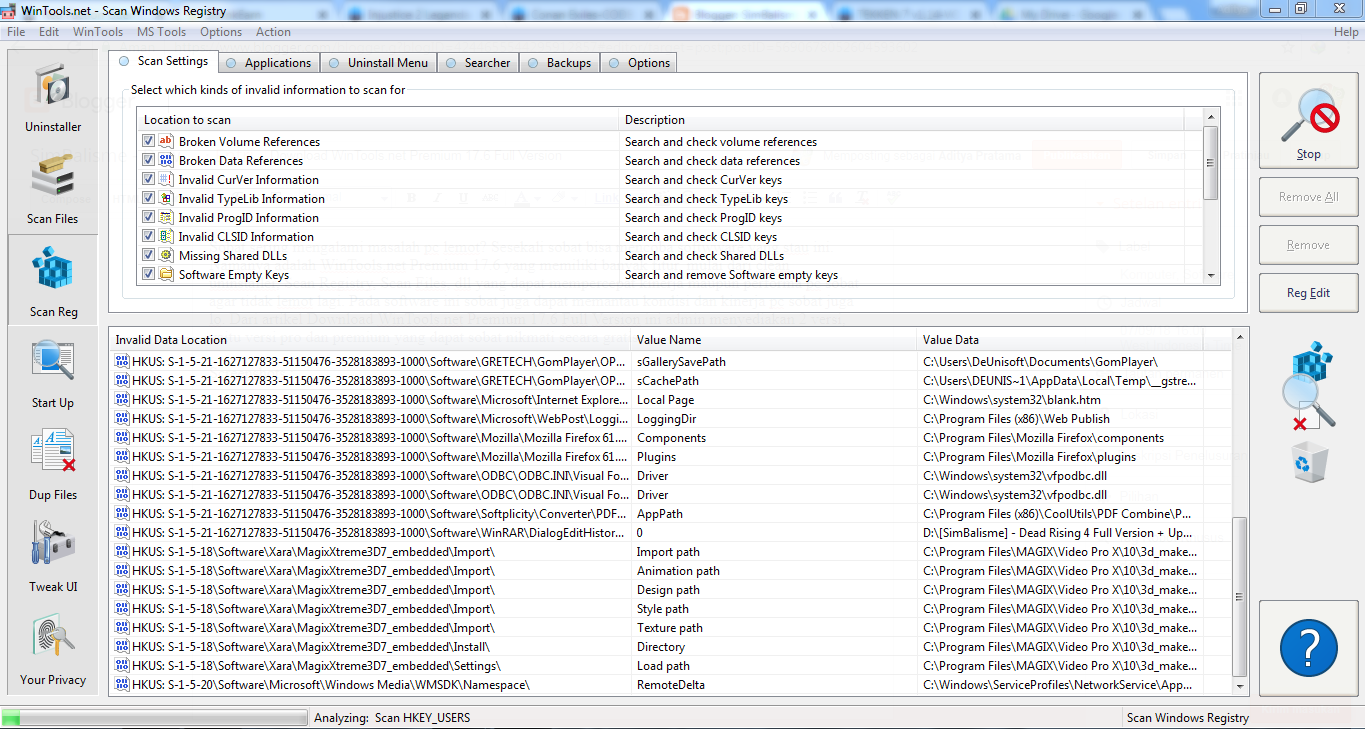Image resolution: width=1365 pixels, height=729 pixels.
Task: Switch to the Applications tab
Action: click(x=268, y=63)
